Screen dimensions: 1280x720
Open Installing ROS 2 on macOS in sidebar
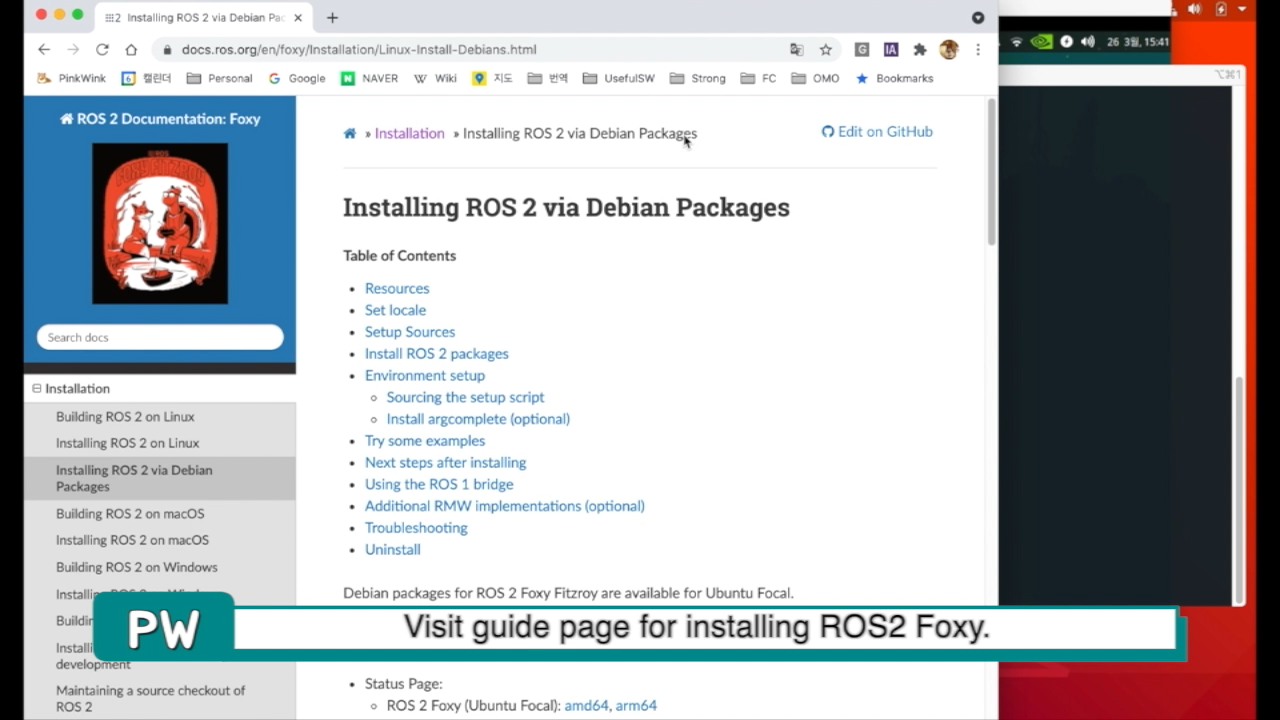coord(132,540)
